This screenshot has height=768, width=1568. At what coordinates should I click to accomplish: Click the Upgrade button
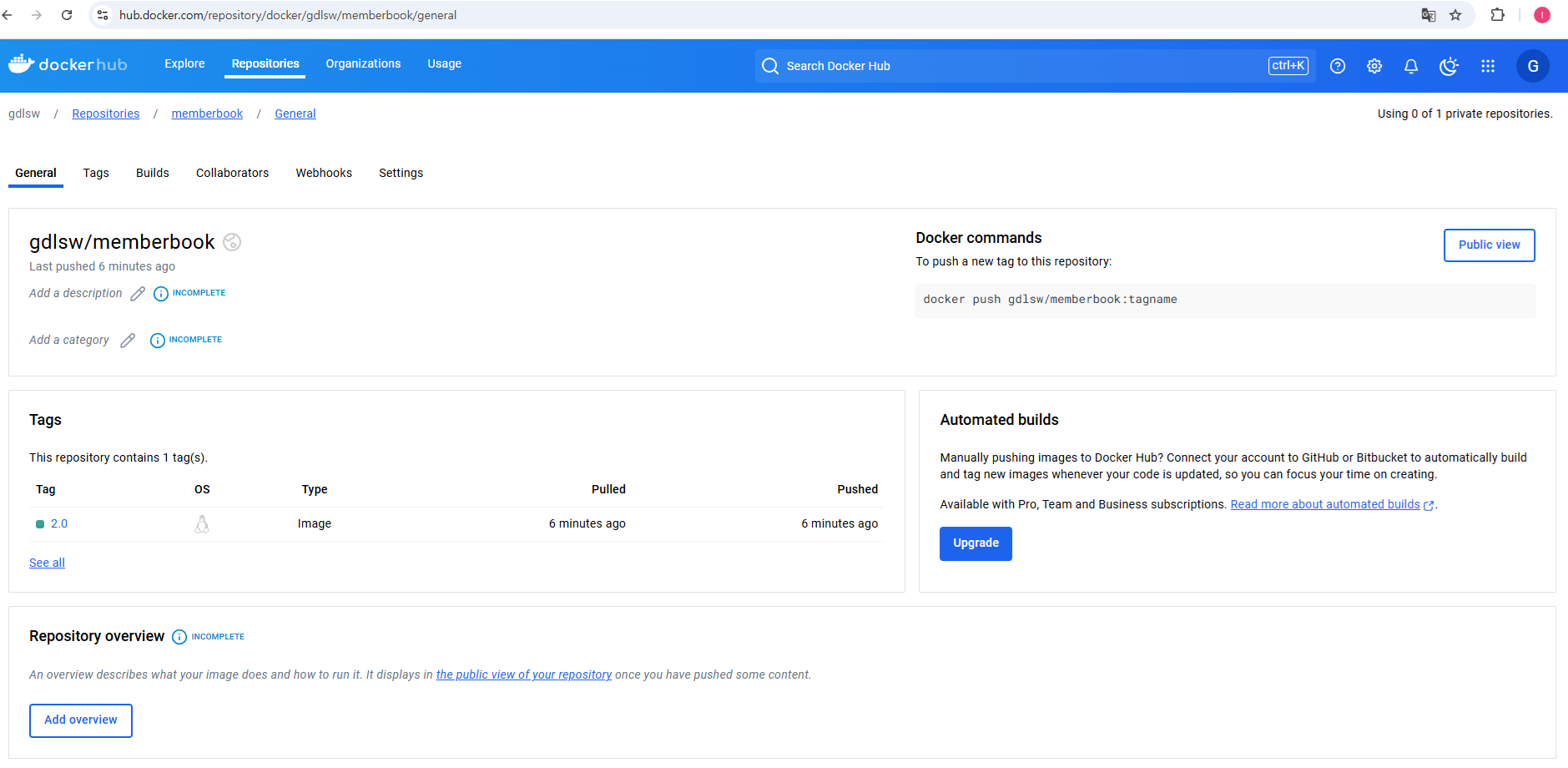pos(976,543)
